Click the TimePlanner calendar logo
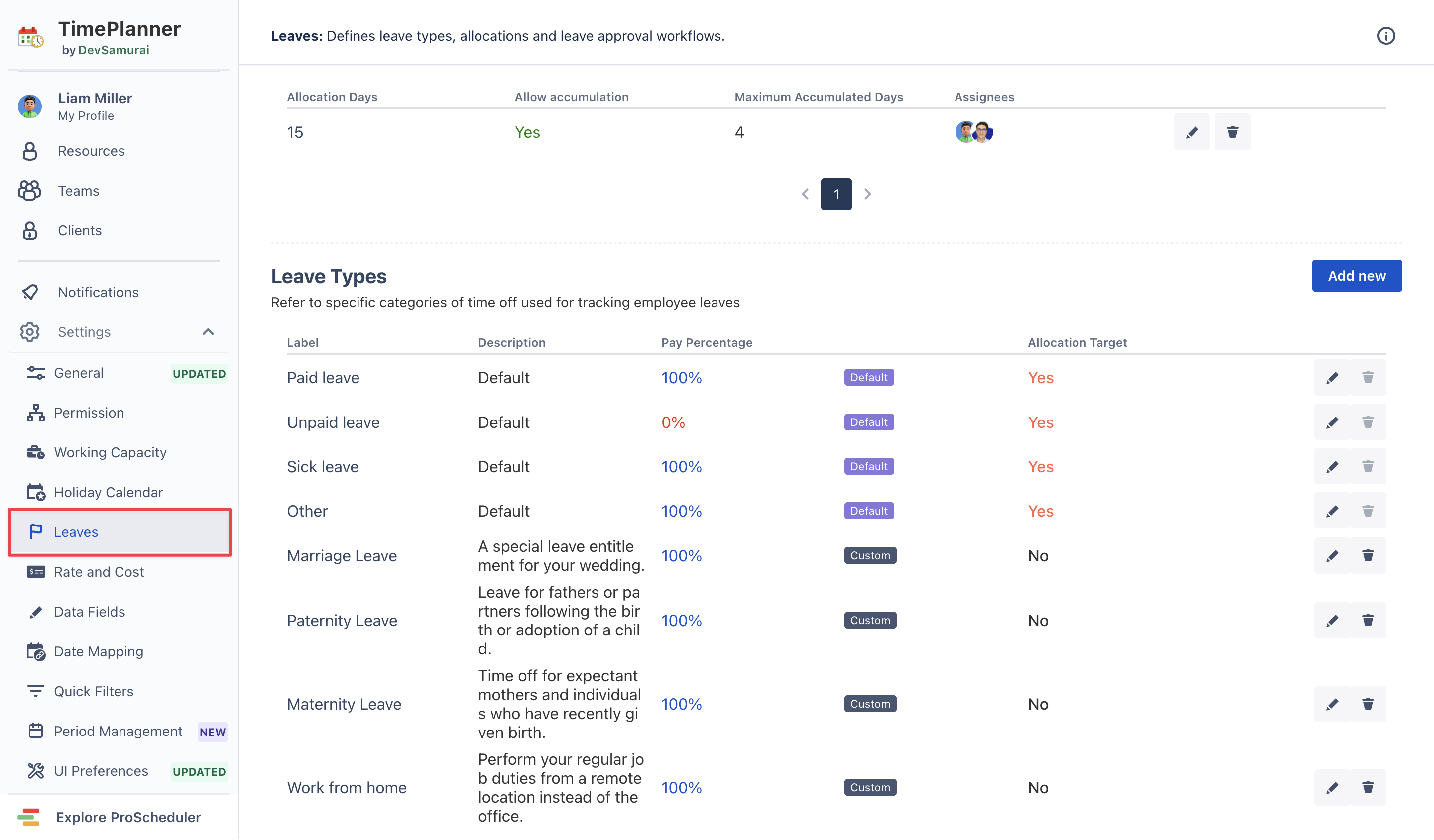Viewport: 1434px width, 840px height. click(x=30, y=37)
